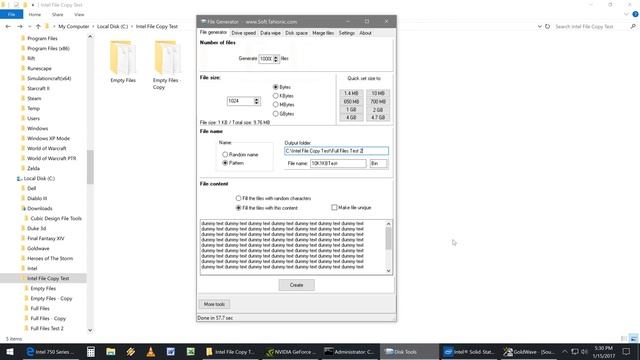Adjust the file size value spinner

tap(256, 101)
